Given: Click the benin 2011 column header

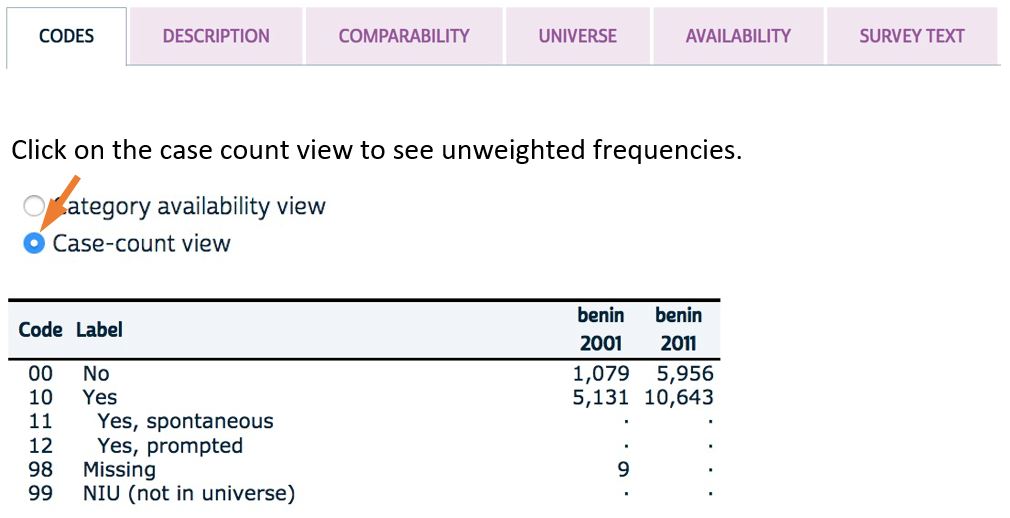Looking at the screenshot, I should pyautogui.click(x=678, y=329).
